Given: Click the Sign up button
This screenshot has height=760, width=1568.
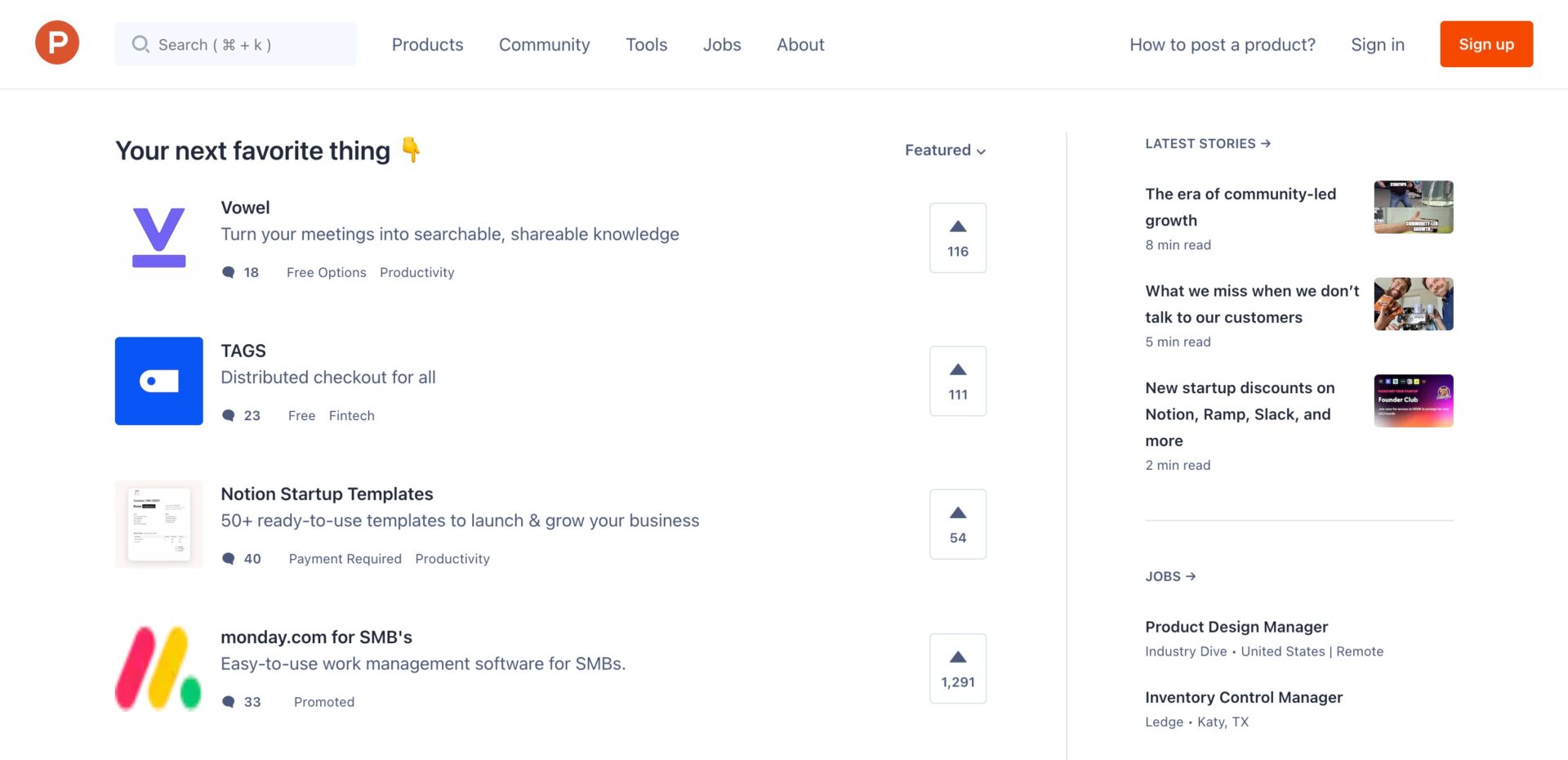Looking at the screenshot, I should click(1486, 44).
